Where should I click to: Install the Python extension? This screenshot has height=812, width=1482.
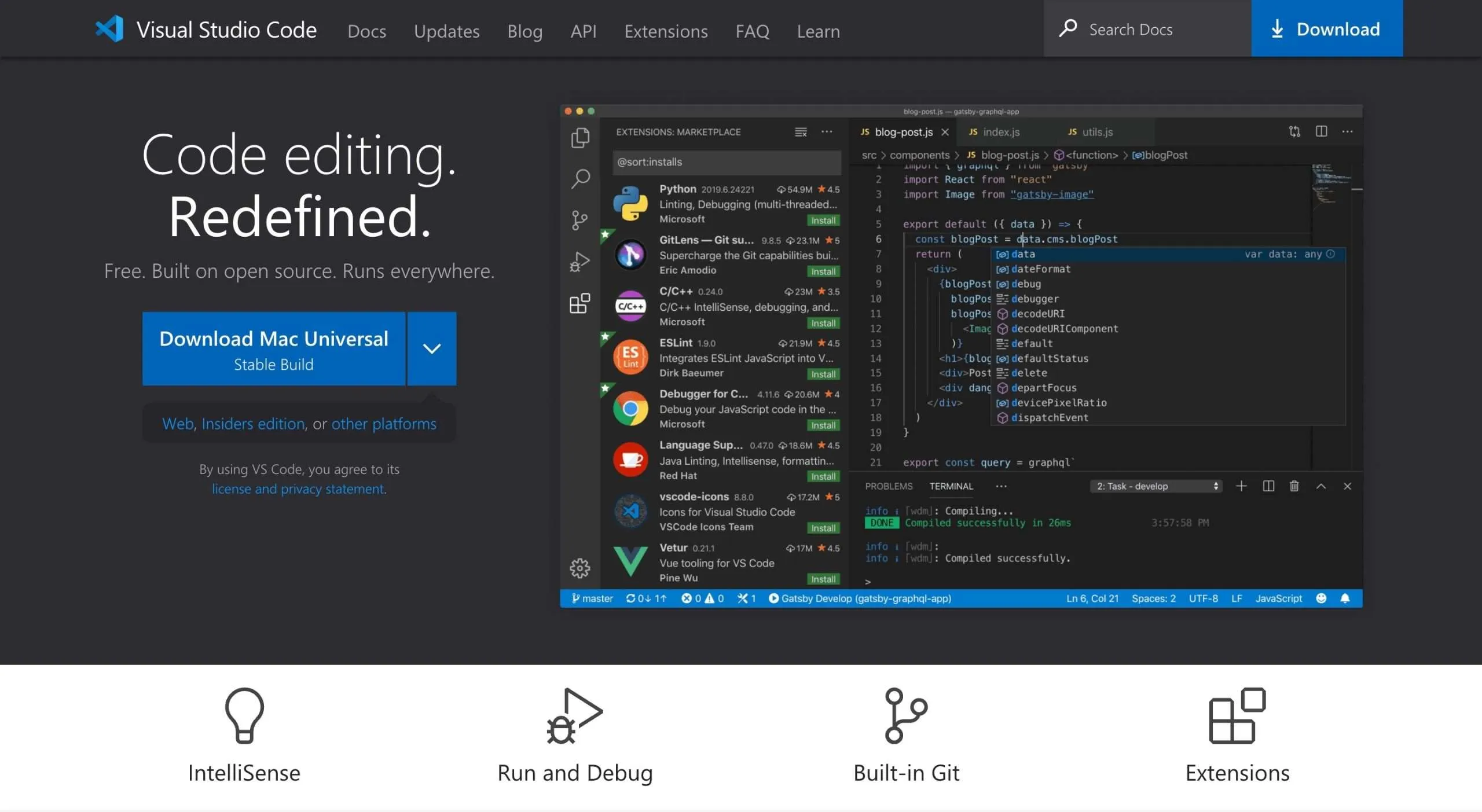823,221
